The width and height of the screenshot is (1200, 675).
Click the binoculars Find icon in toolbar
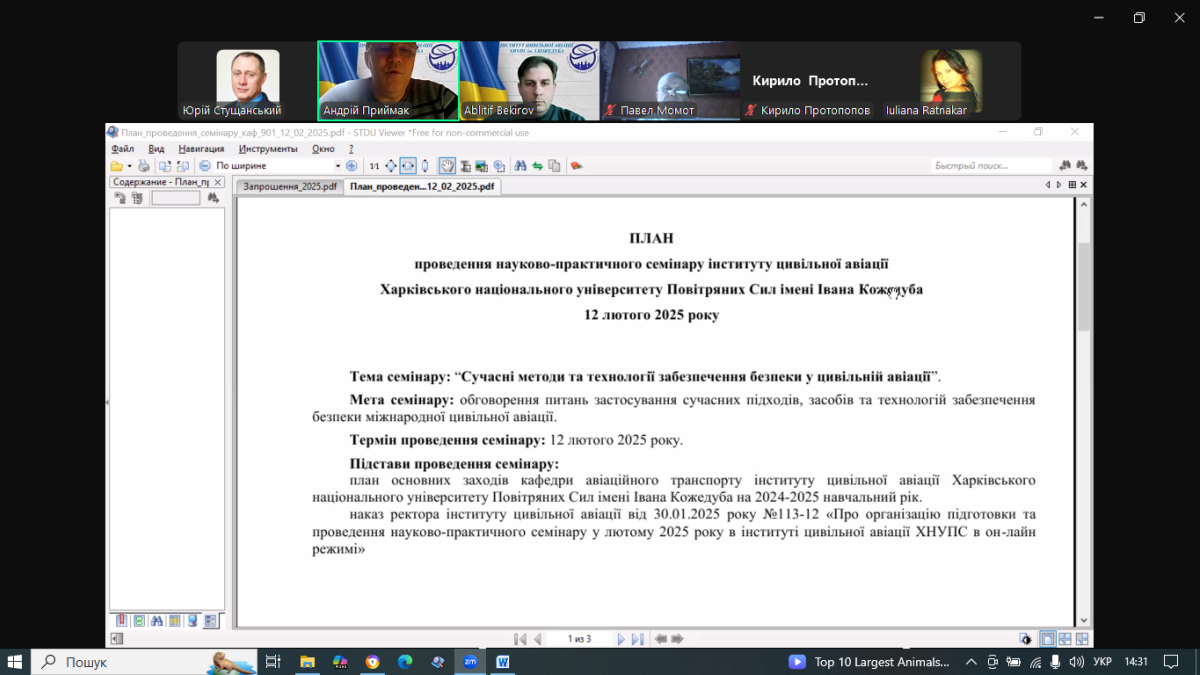pyautogui.click(x=520, y=166)
